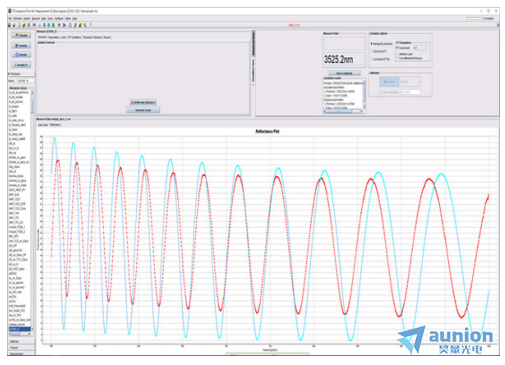Select the Combined FFT/ML radio button

click(x=381, y=59)
